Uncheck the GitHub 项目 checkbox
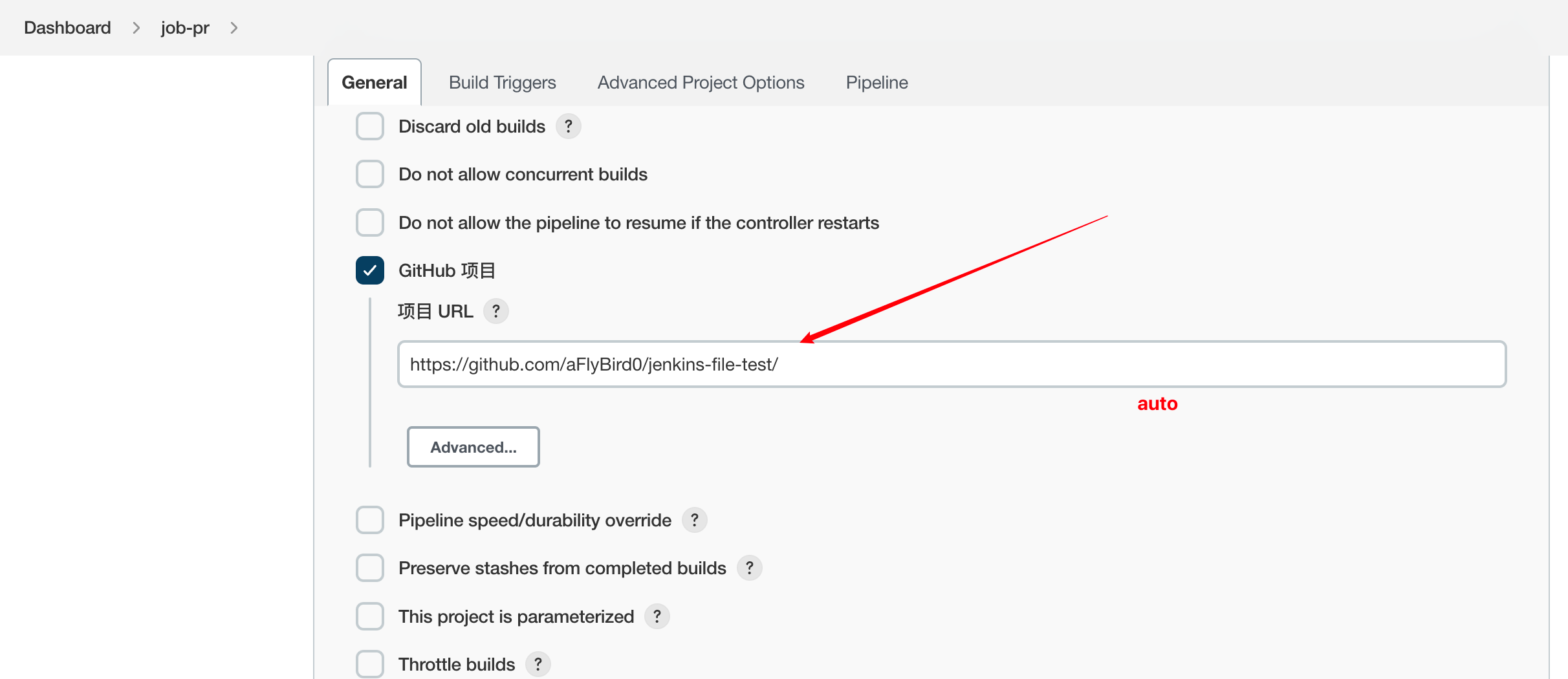The image size is (1568, 679). [x=370, y=270]
